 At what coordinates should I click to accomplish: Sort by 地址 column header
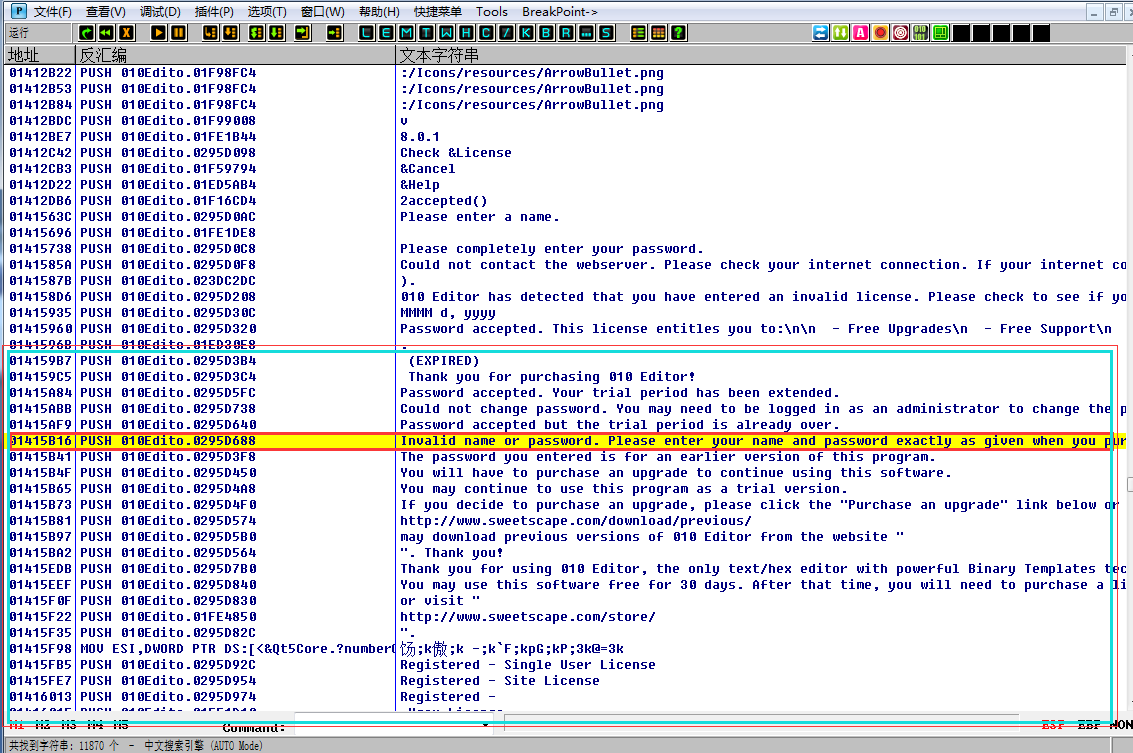[40, 55]
